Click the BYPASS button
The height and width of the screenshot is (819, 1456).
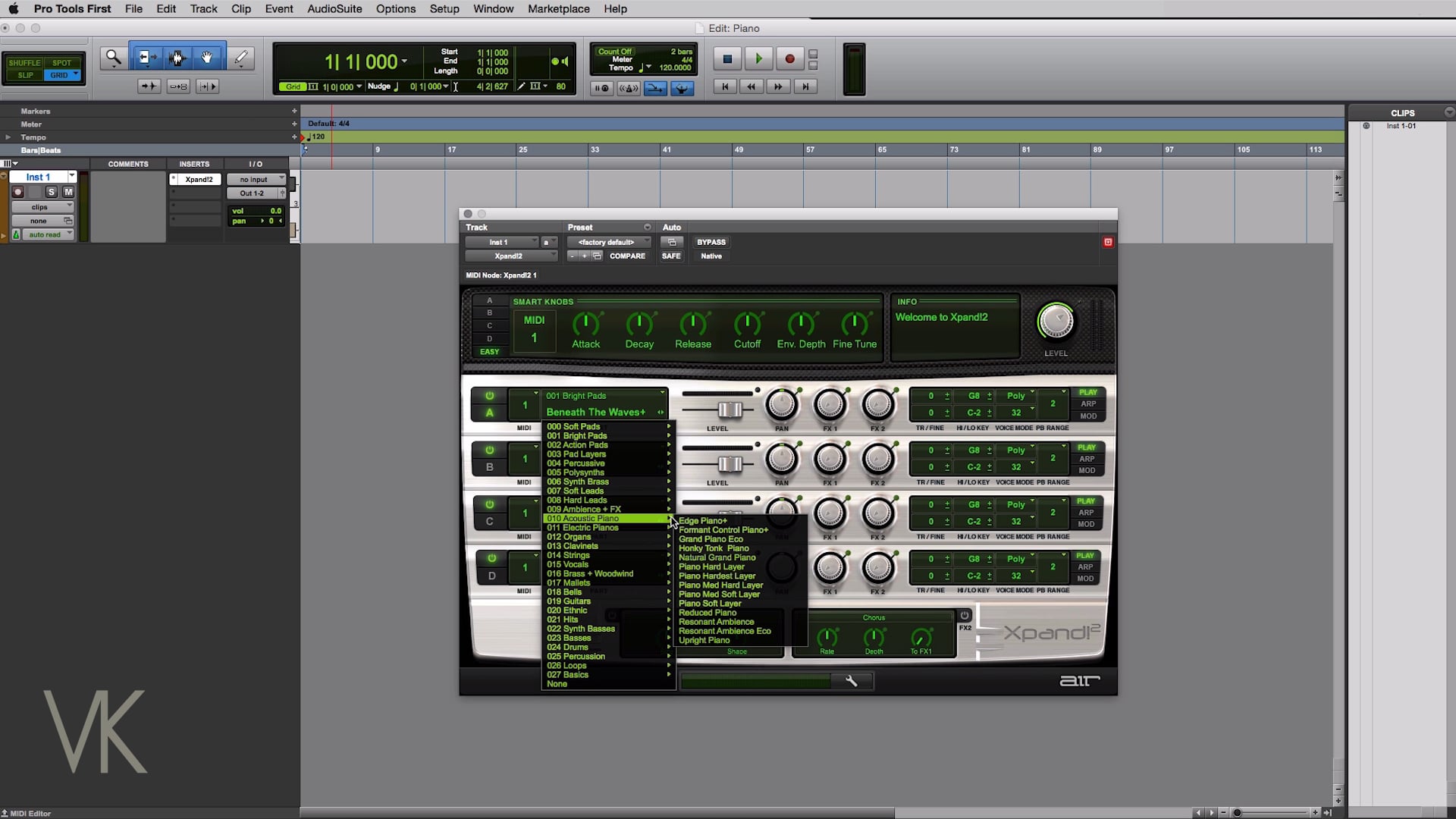pyautogui.click(x=711, y=242)
